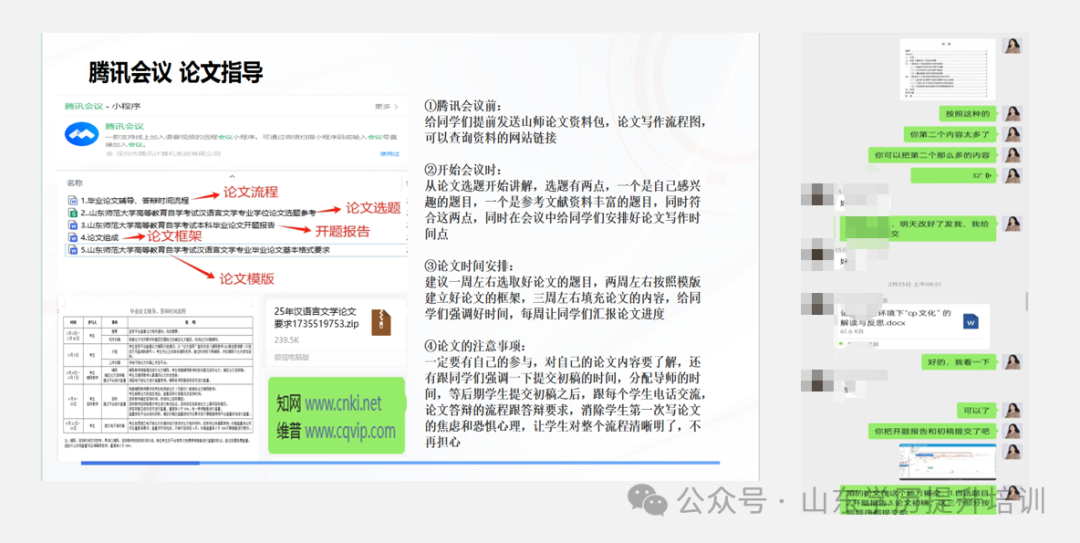Click avatar next to the voice message
Screen dimensions: 1080x543
(1012, 176)
